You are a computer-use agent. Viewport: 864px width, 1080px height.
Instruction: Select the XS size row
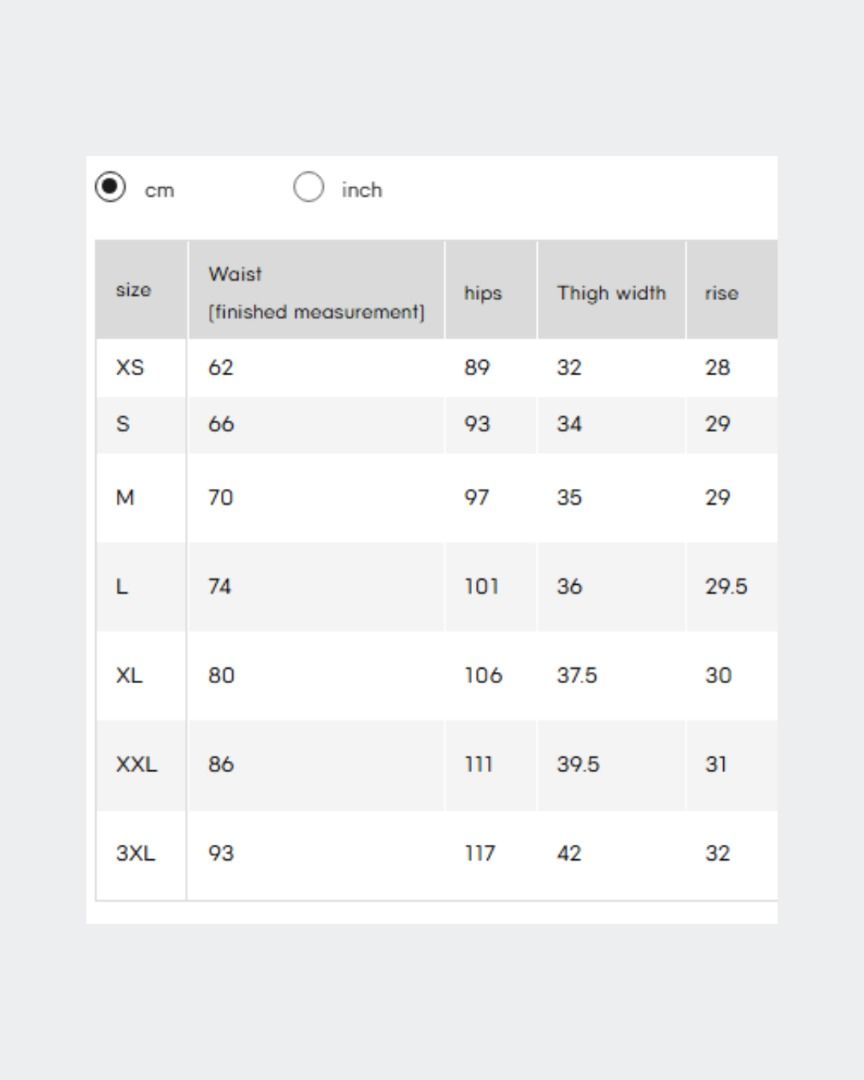click(x=437, y=368)
